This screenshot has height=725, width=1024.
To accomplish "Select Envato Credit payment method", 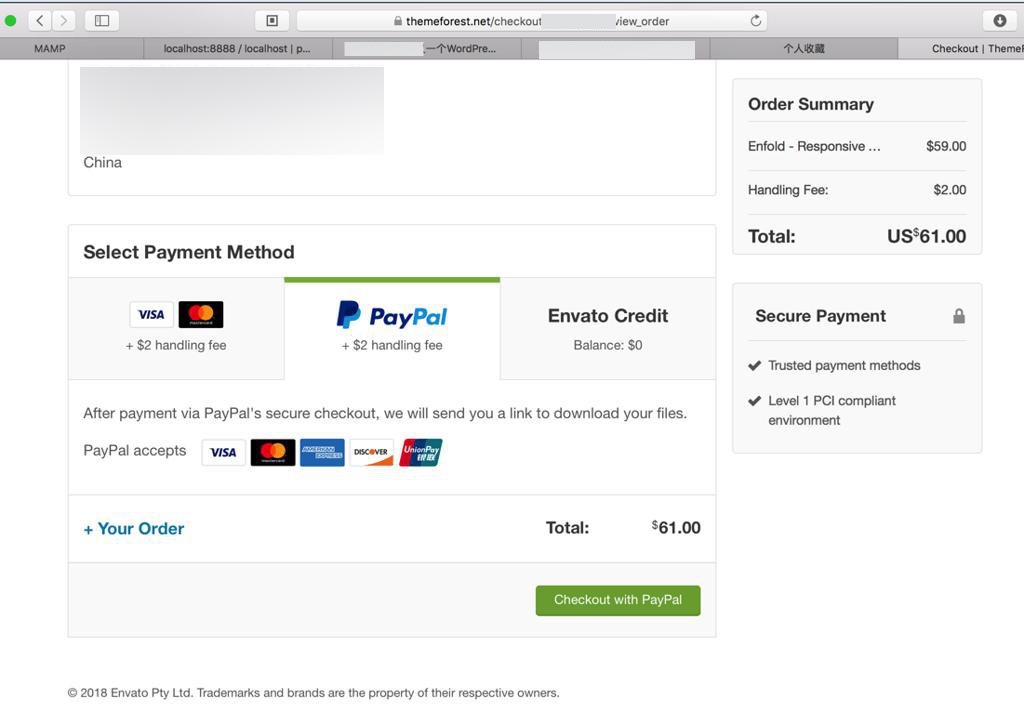I will tap(608, 329).
